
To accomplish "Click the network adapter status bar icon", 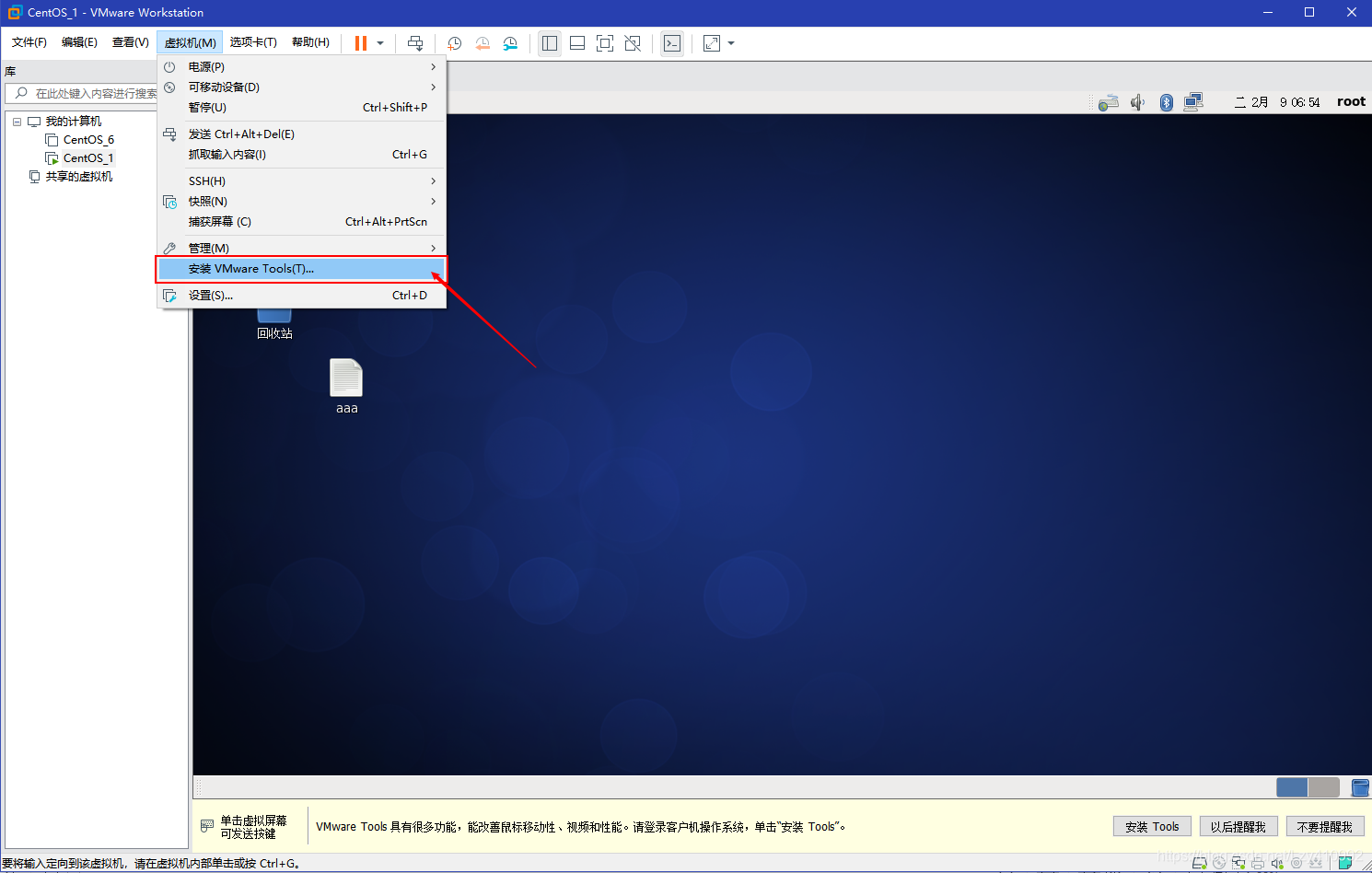I will click(x=1238, y=863).
